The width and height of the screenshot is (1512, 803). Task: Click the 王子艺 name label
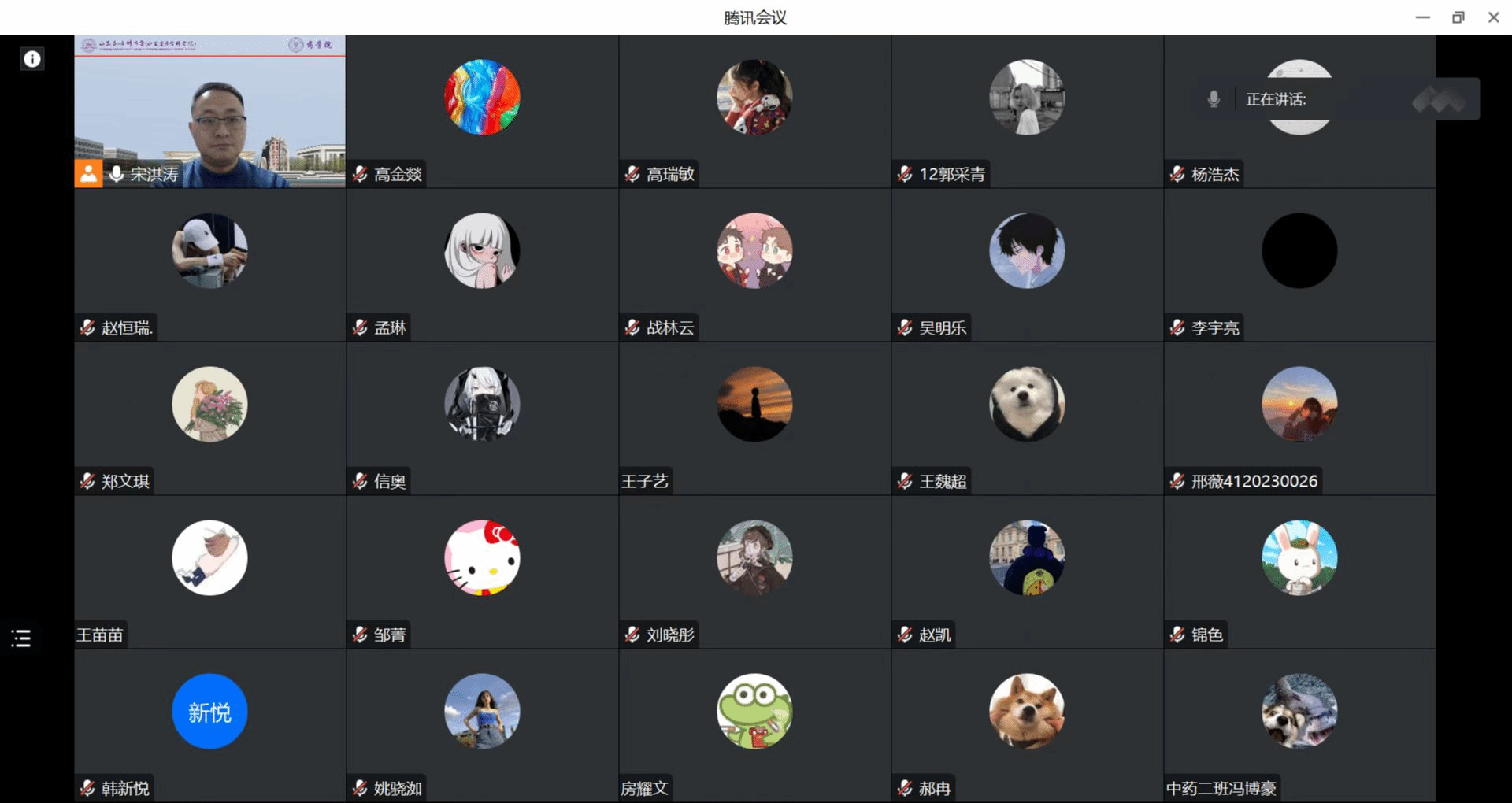click(x=644, y=481)
